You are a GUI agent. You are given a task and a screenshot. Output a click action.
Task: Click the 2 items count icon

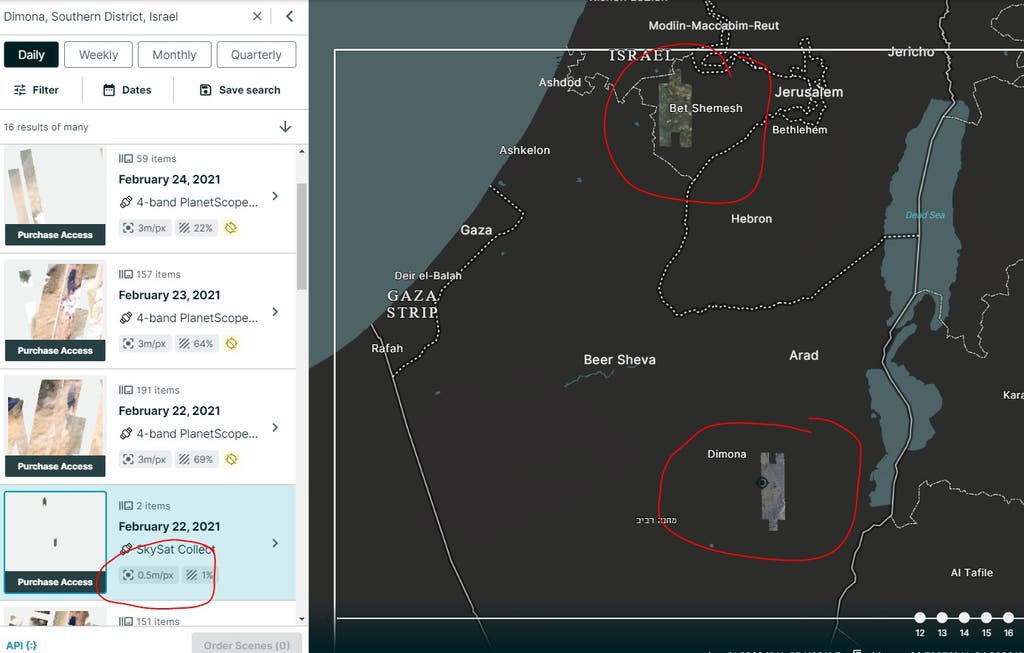pyautogui.click(x=125, y=505)
